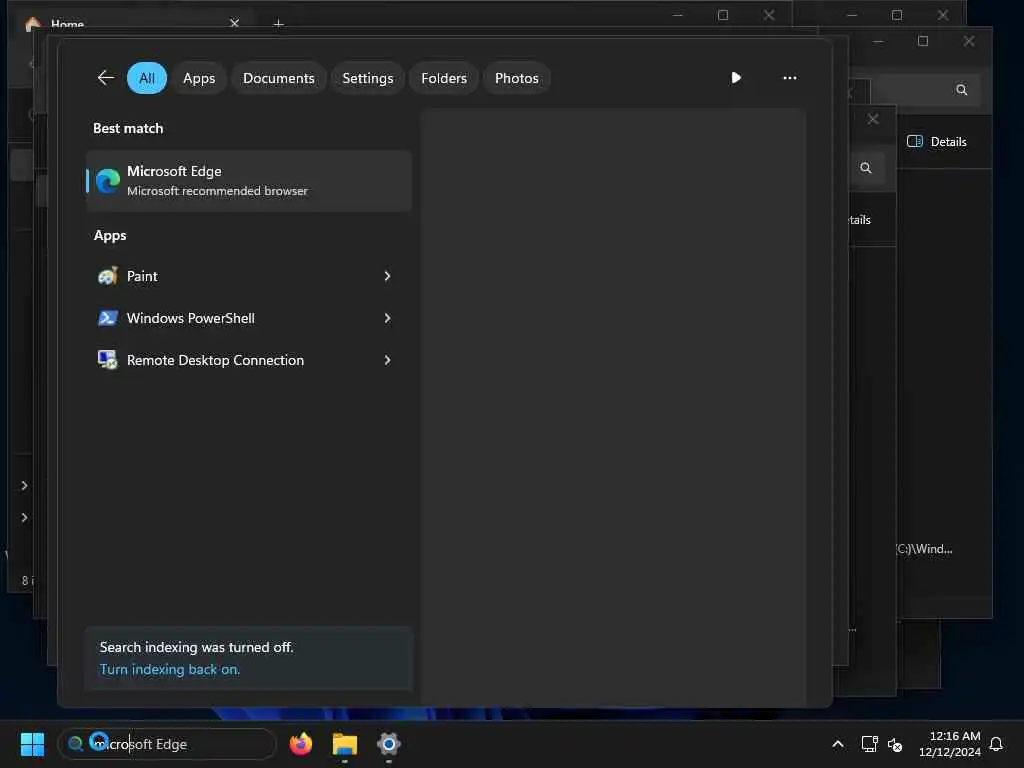The height and width of the screenshot is (768, 1024).
Task: Expand the lower navigation tree chevron in File Explorer
Action: (24, 517)
